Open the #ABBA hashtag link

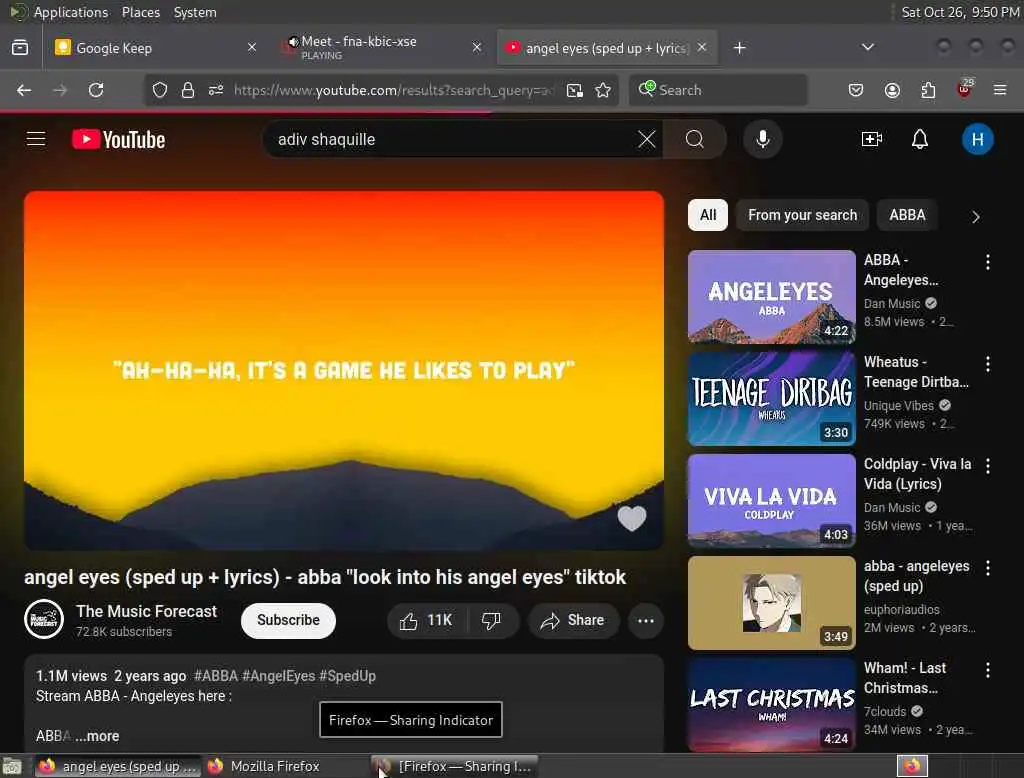tap(216, 676)
